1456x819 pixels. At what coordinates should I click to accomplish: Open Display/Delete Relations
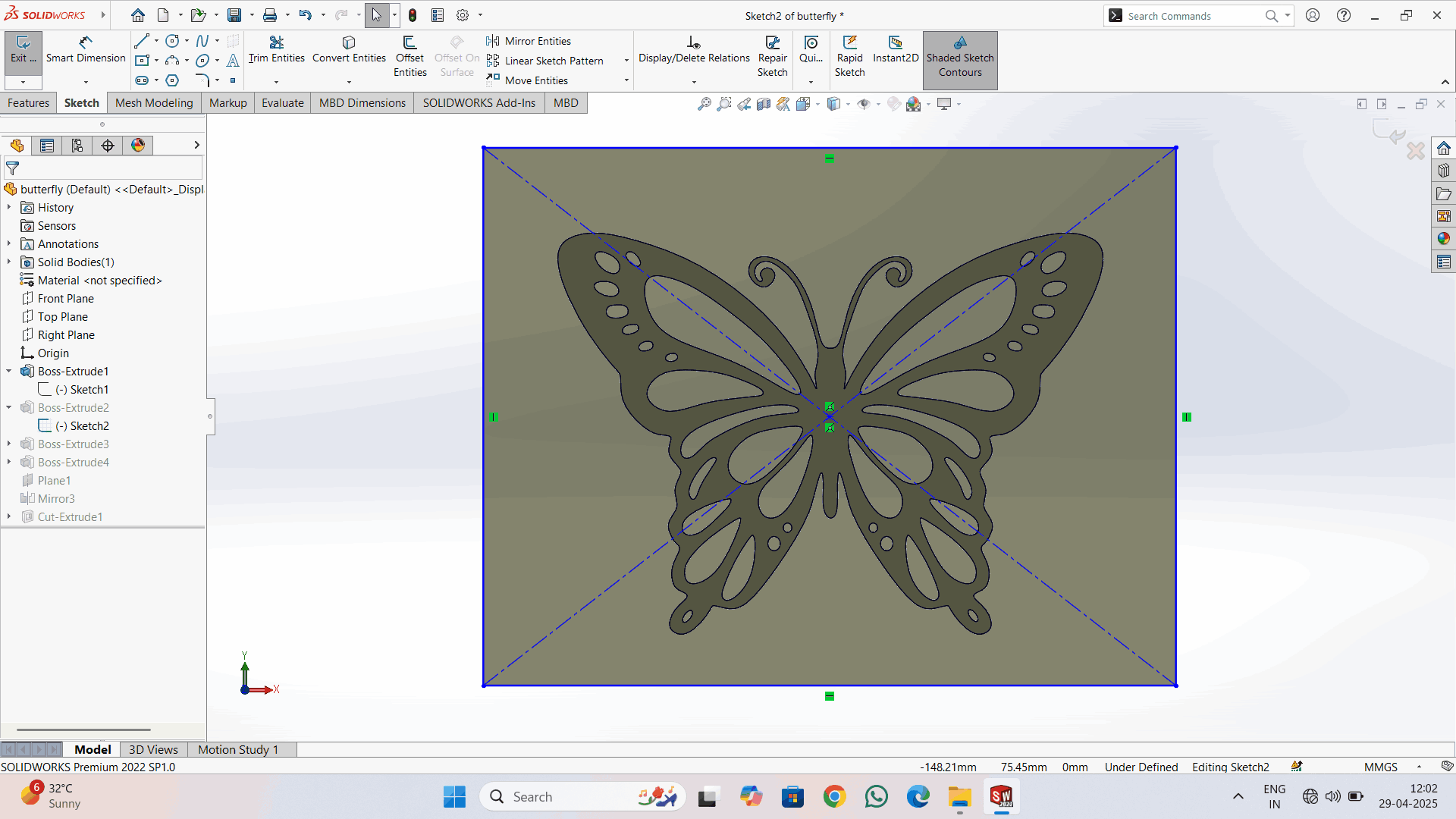694,50
